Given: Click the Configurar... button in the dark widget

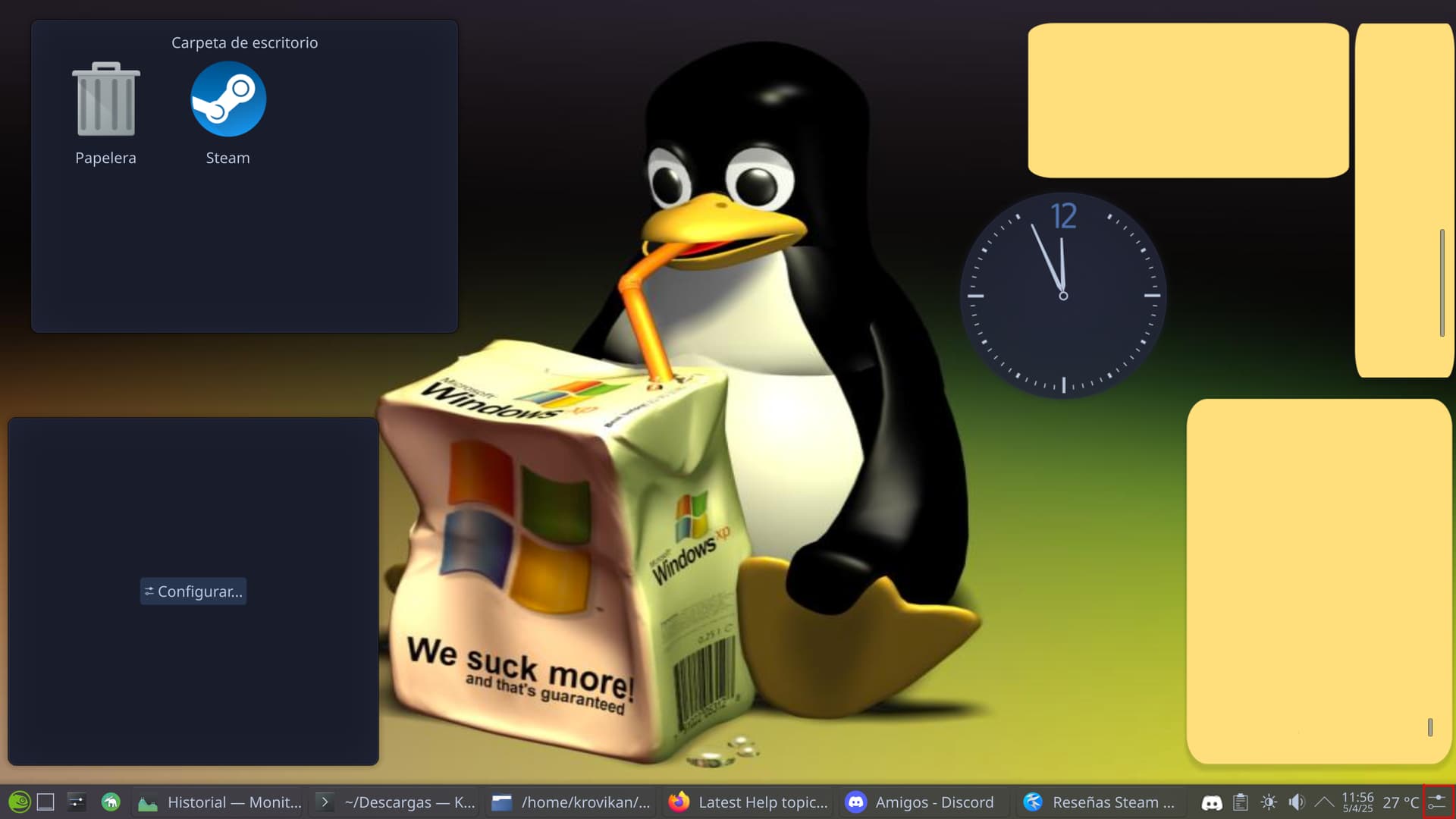Looking at the screenshot, I should tap(193, 591).
